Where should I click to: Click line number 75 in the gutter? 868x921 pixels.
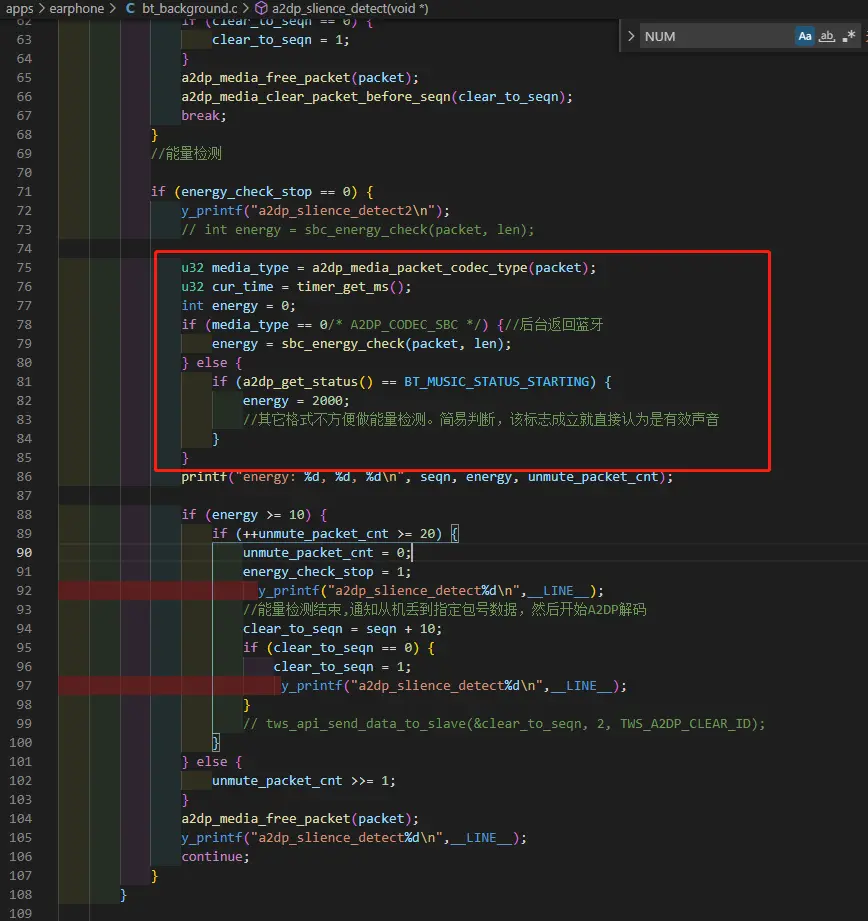(24, 268)
